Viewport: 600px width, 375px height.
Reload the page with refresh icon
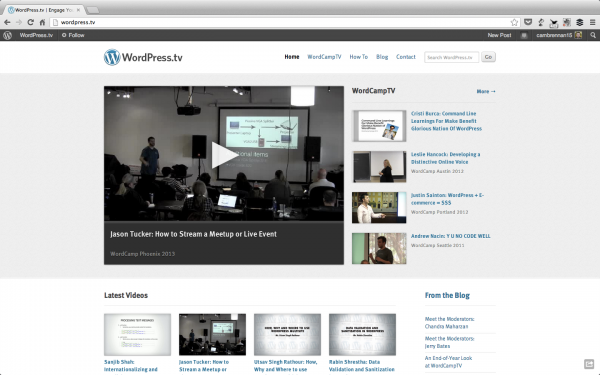click(31, 22)
